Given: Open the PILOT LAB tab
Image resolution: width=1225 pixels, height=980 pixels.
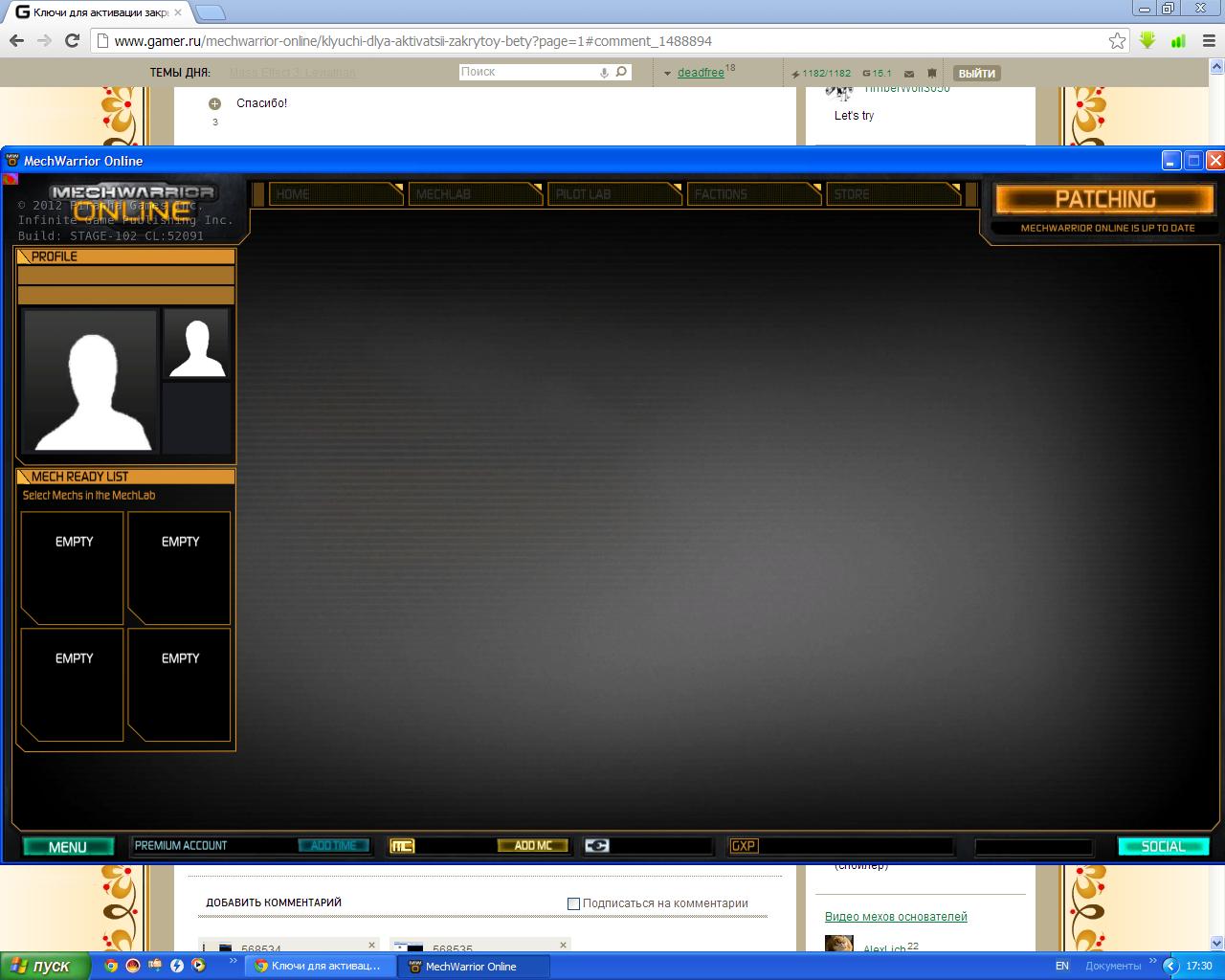Looking at the screenshot, I should coord(614,194).
